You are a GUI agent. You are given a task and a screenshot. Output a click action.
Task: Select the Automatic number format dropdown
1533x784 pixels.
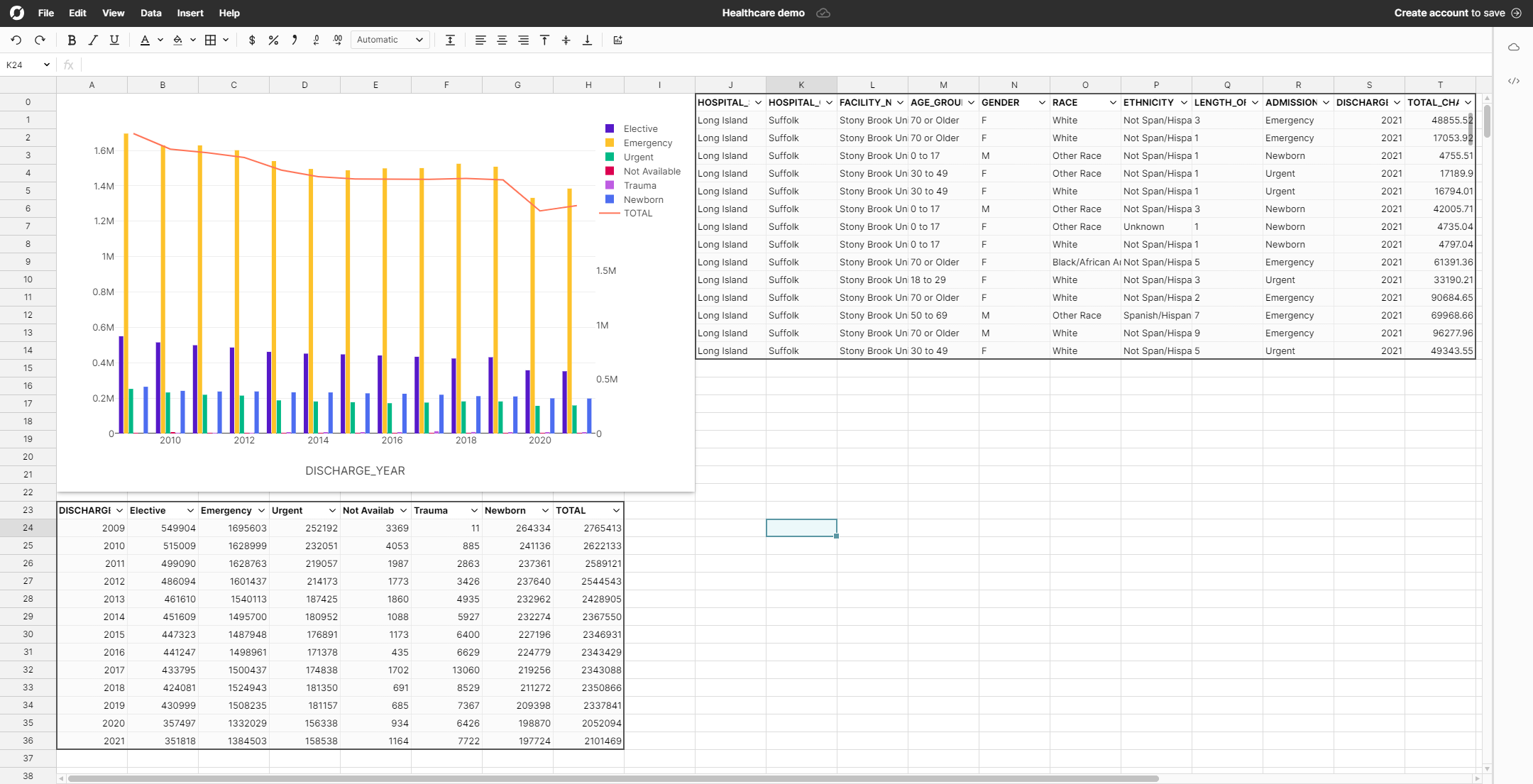click(390, 40)
